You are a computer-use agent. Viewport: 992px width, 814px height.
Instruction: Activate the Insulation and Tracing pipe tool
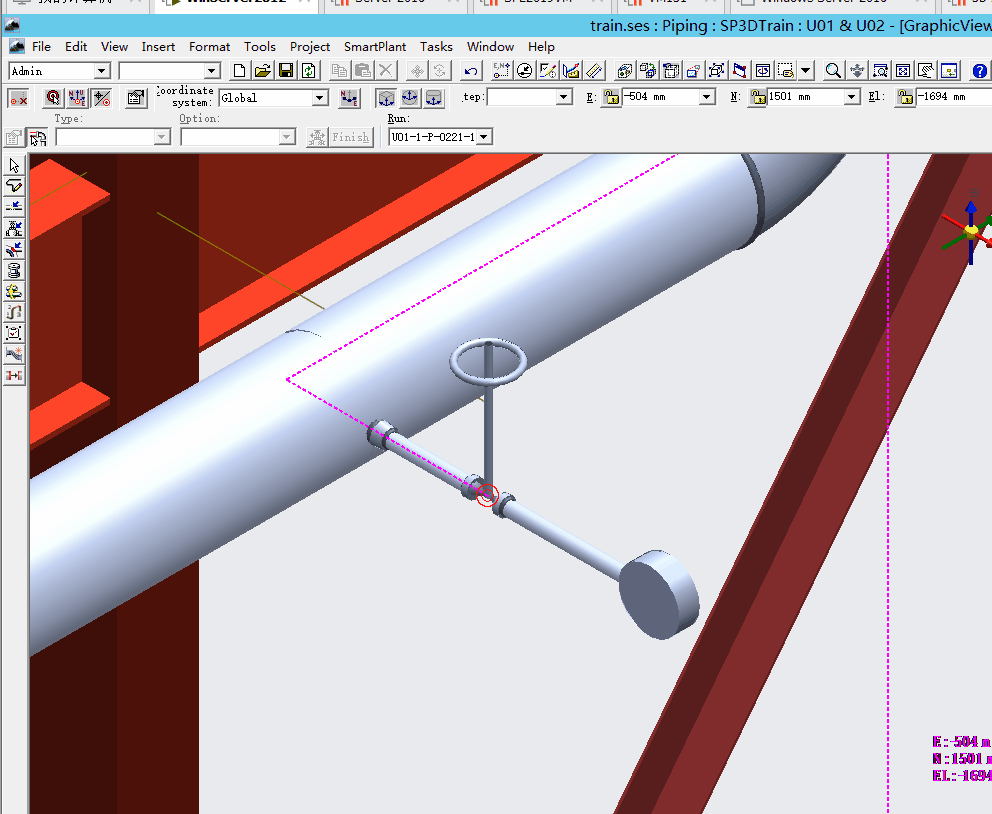click(x=14, y=354)
